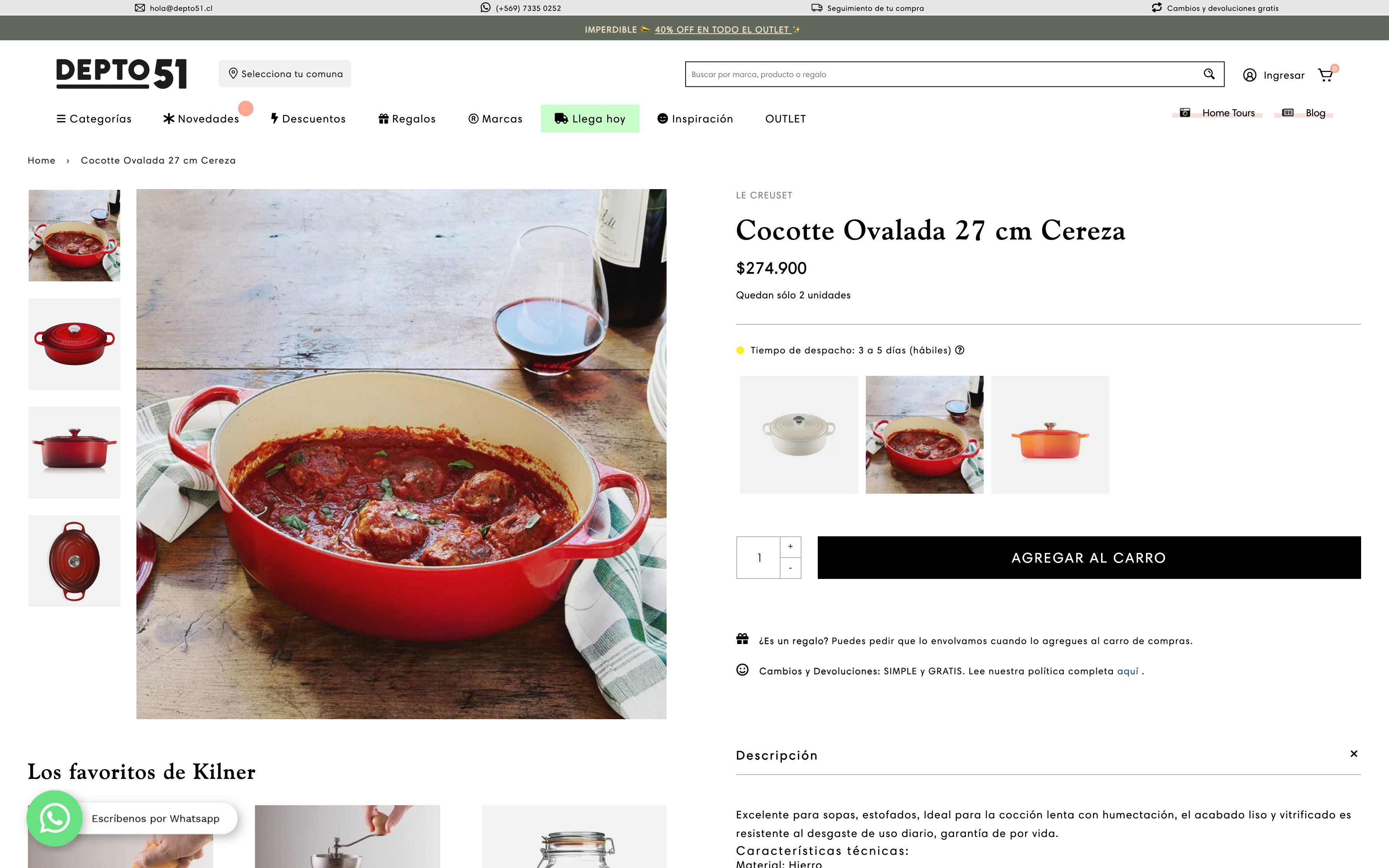This screenshot has width=1389, height=868.
Task: Select the orange cocotte color variant
Action: pyautogui.click(x=1050, y=434)
